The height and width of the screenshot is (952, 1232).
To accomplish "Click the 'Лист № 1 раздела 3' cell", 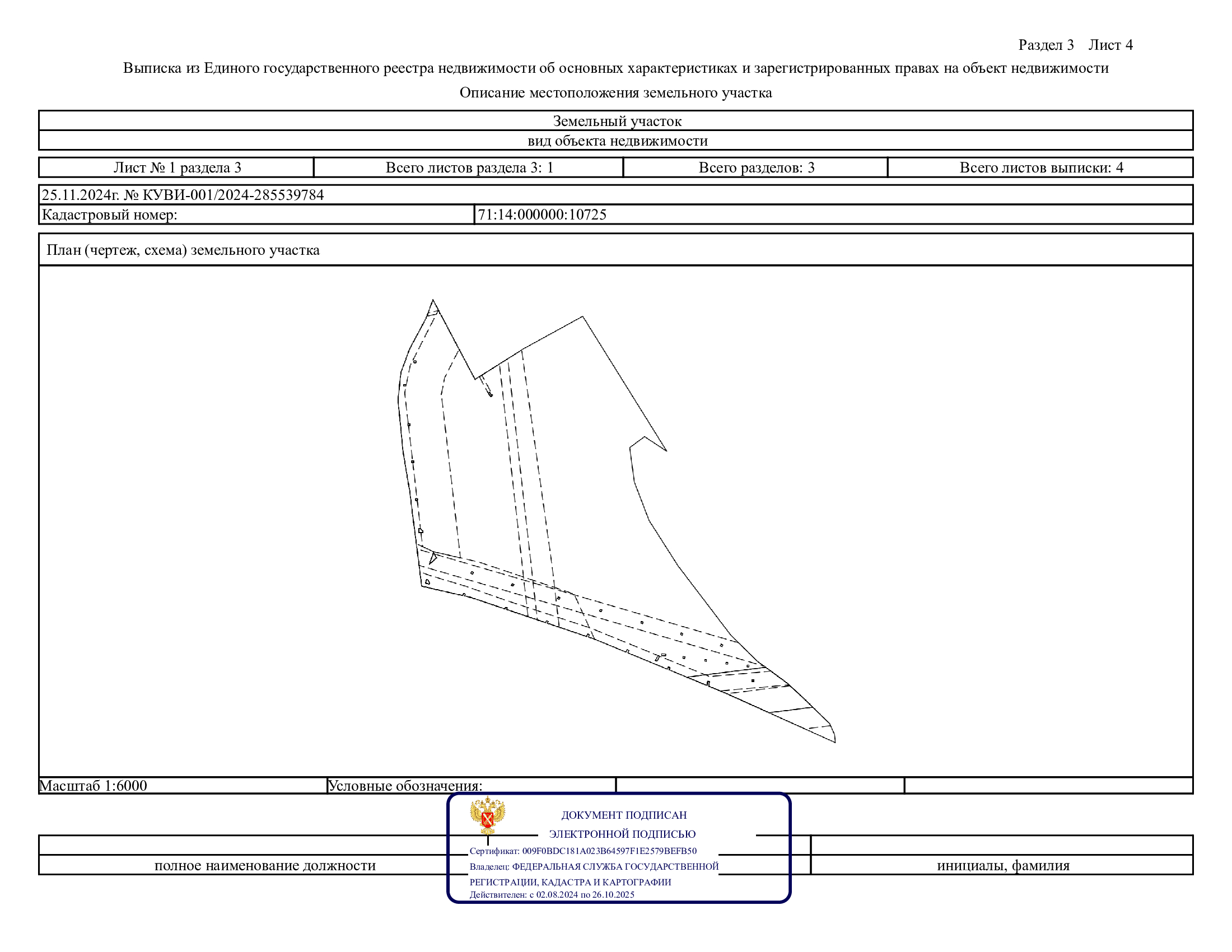I will tap(177, 167).
